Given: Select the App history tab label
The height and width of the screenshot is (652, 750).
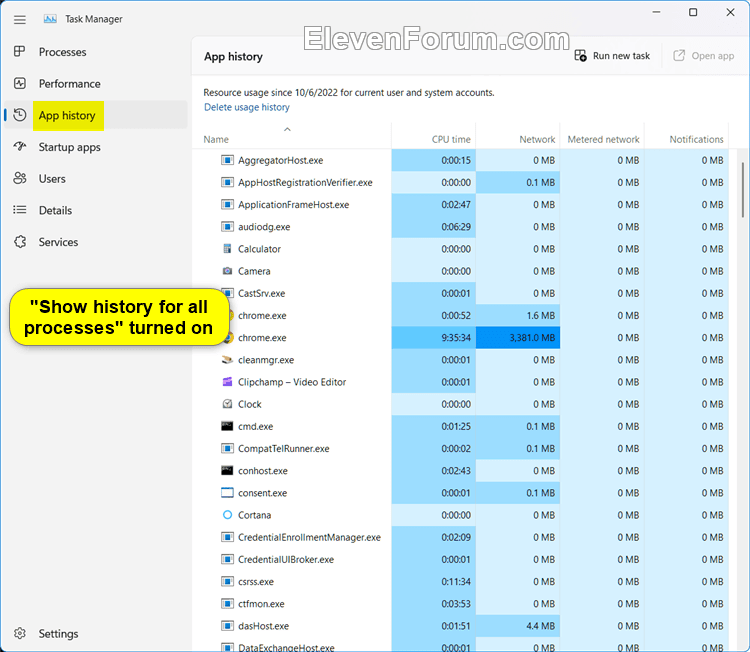Looking at the screenshot, I should pos(67,115).
